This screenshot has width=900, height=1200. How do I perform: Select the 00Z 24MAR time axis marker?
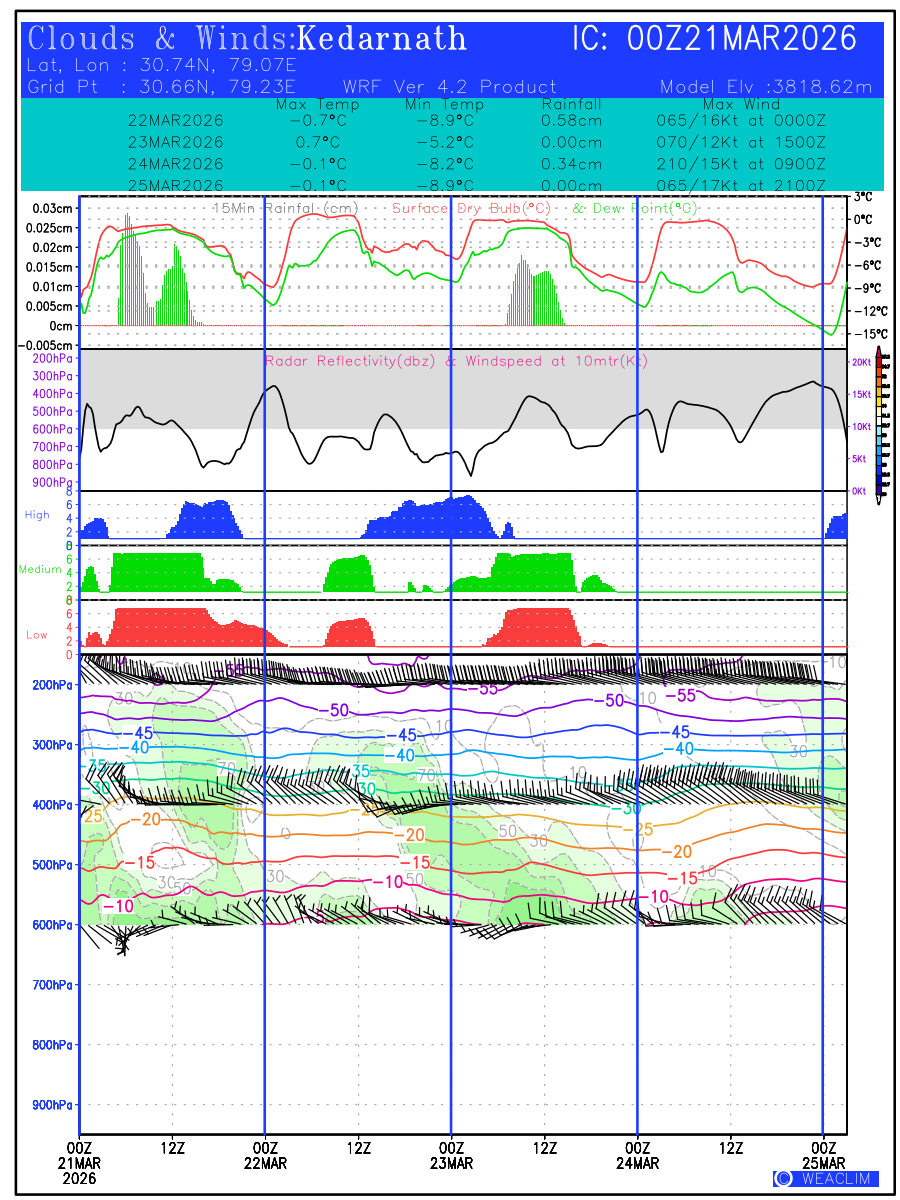click(638, 1155)
